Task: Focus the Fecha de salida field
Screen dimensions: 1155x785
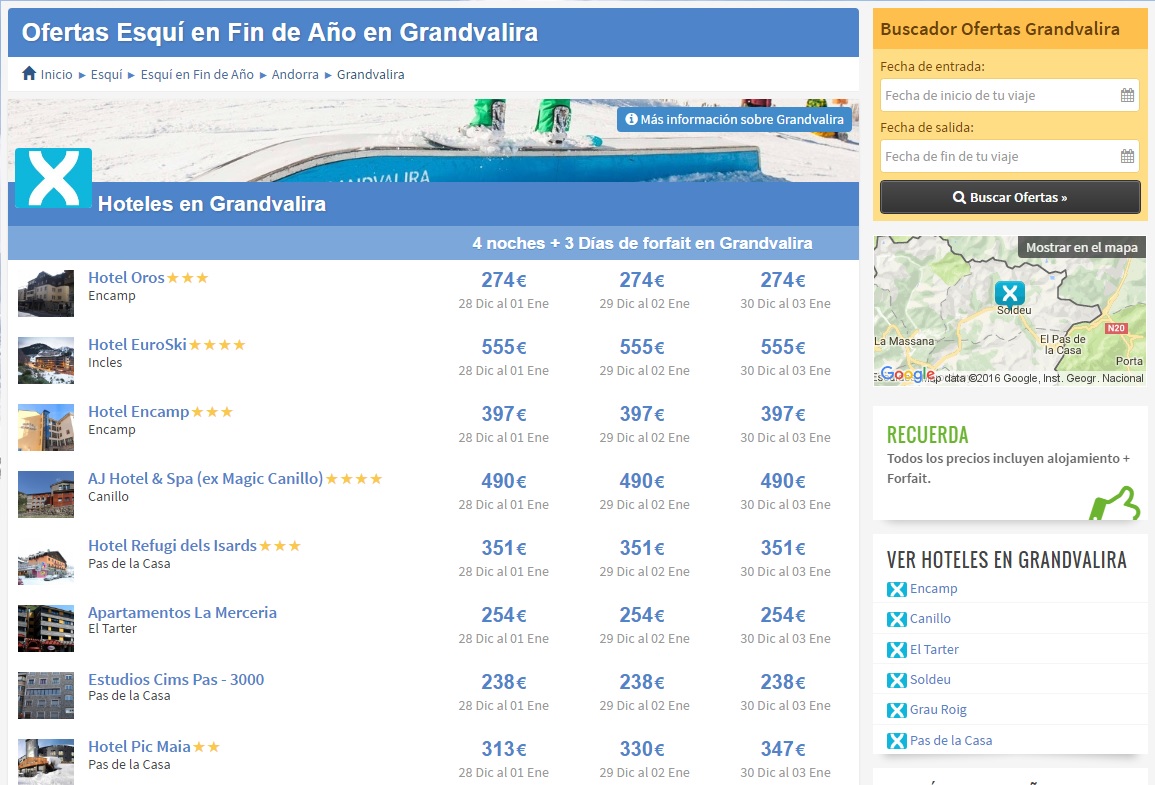Action: tap(1009, 156)
